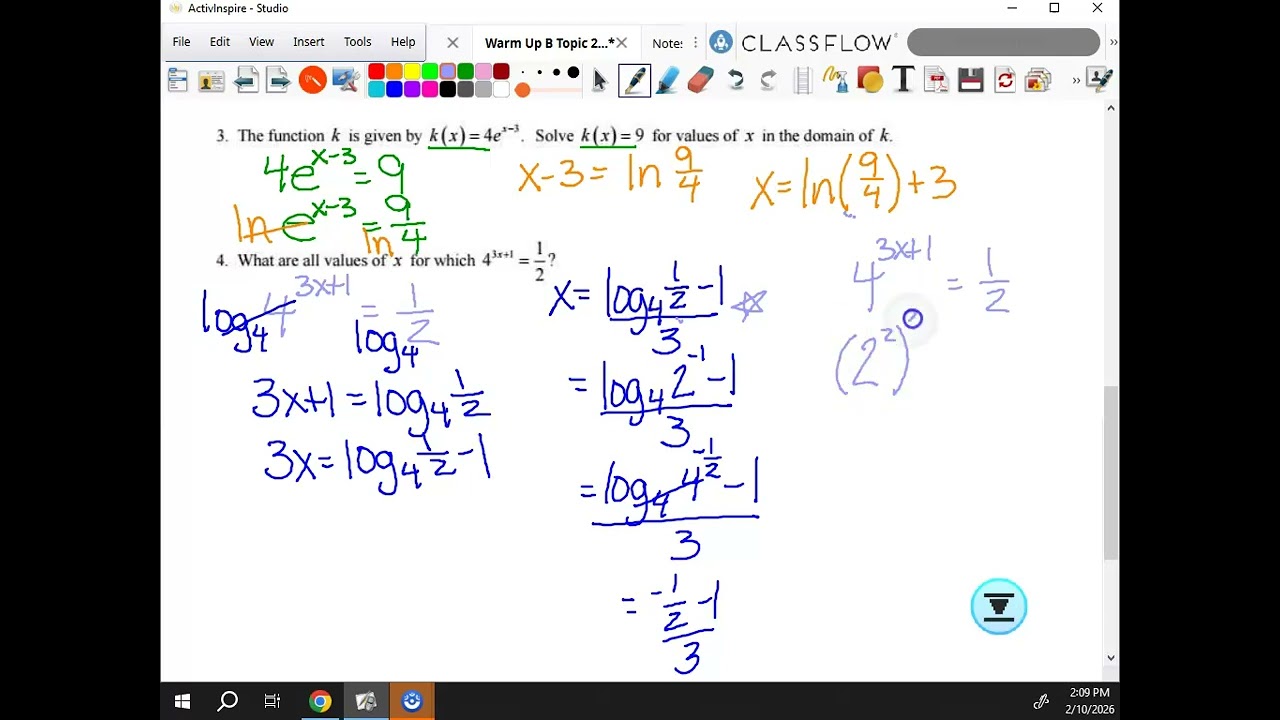Expand the tab bar overflow arrow
The width and height of the screenshot is (1280, 720).
[1113, 42]
